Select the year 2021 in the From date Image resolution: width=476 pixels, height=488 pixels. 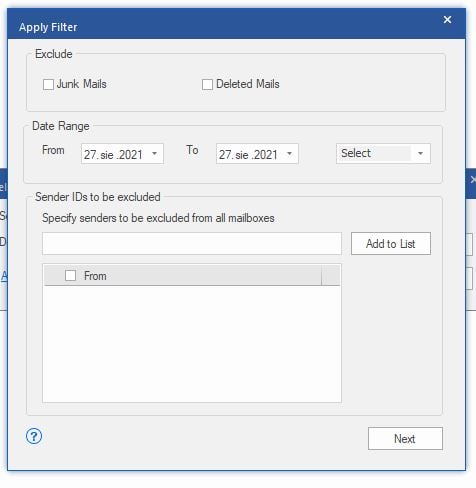point(131,155)
